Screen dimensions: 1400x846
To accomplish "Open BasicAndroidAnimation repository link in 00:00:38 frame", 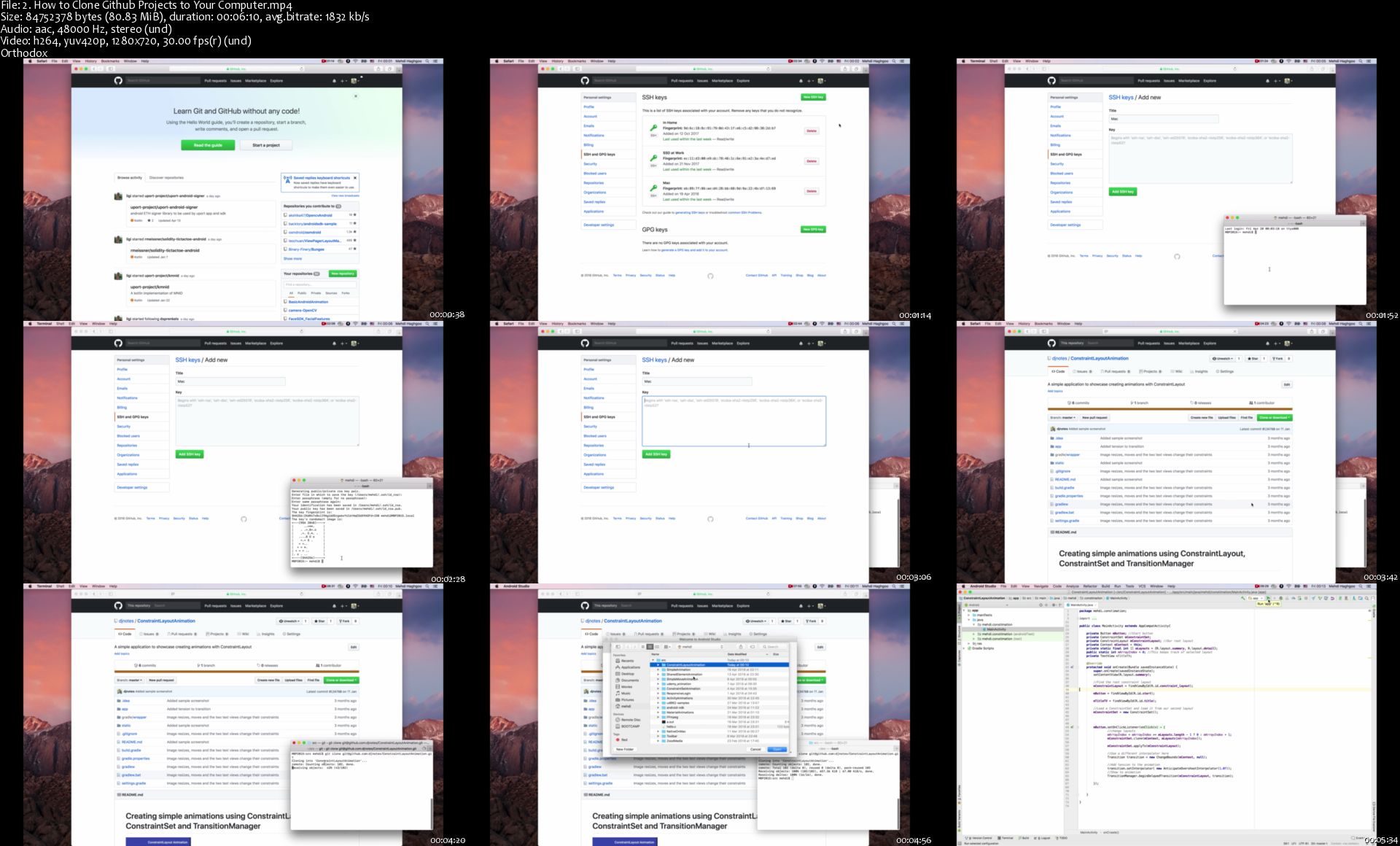I will [x=308, y=301].
